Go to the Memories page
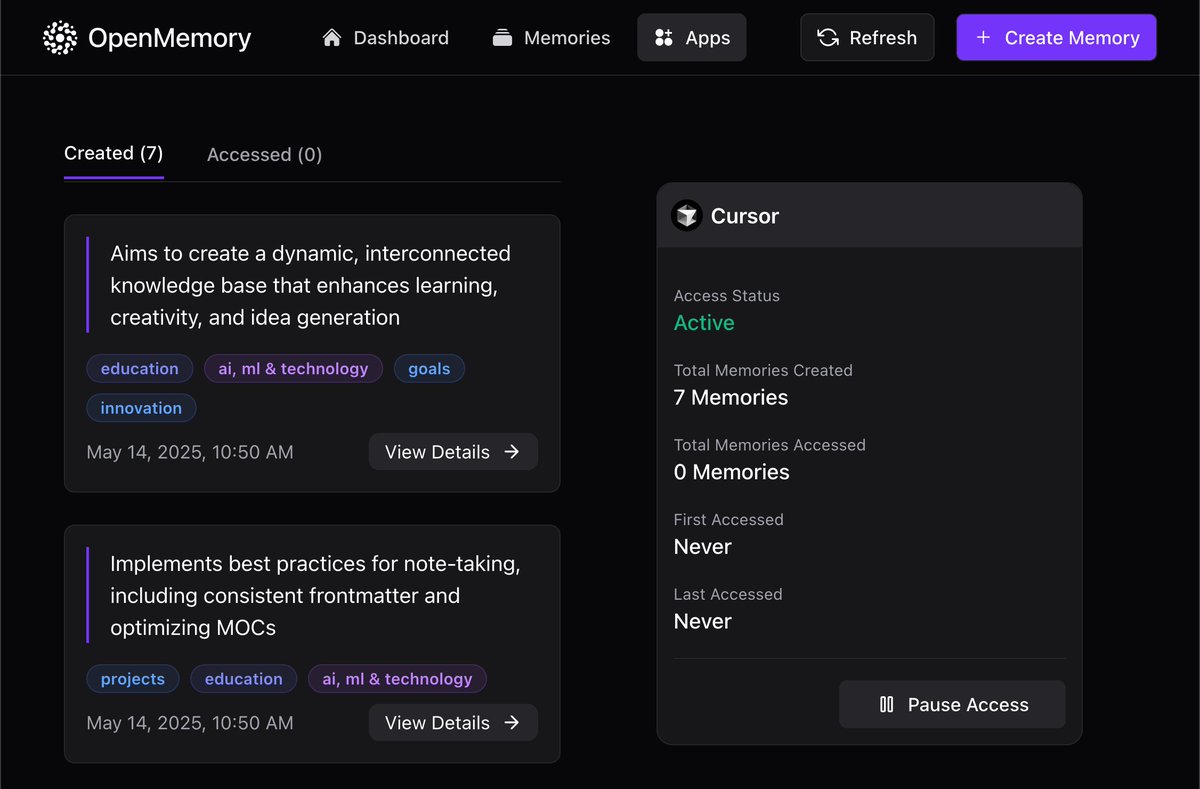The width and height of the screenshot is (1200, 789). click(551, 38)
